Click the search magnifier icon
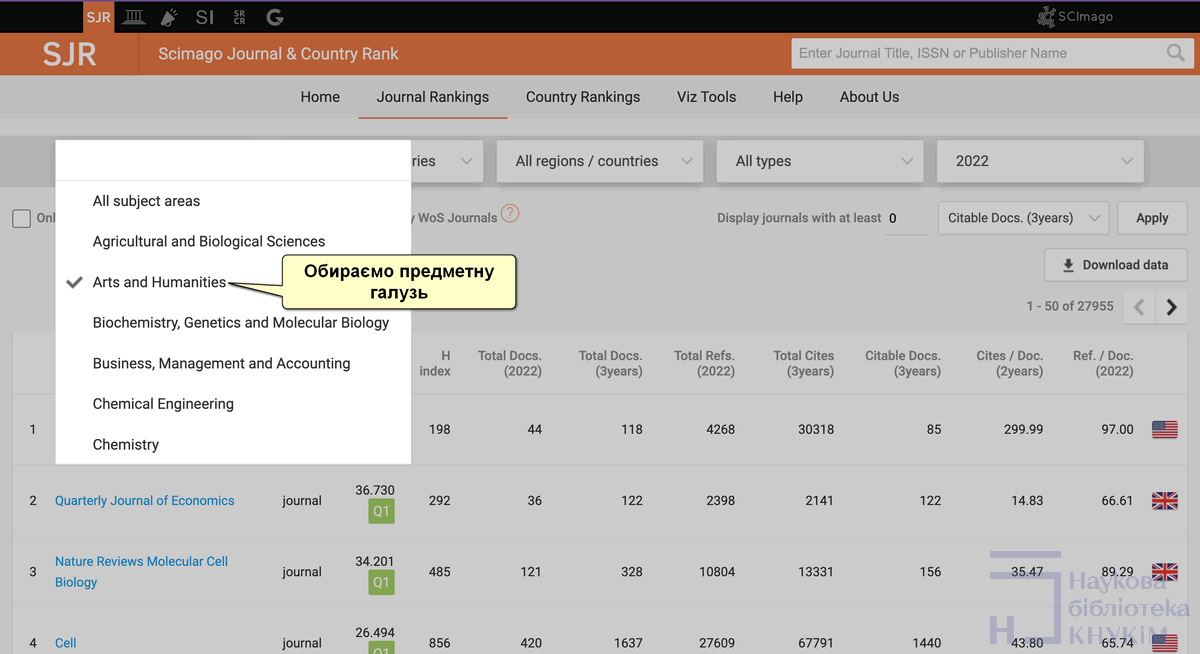This screenshot has width=1200, height=654. pyautogui.click(x=1175, y=53)
